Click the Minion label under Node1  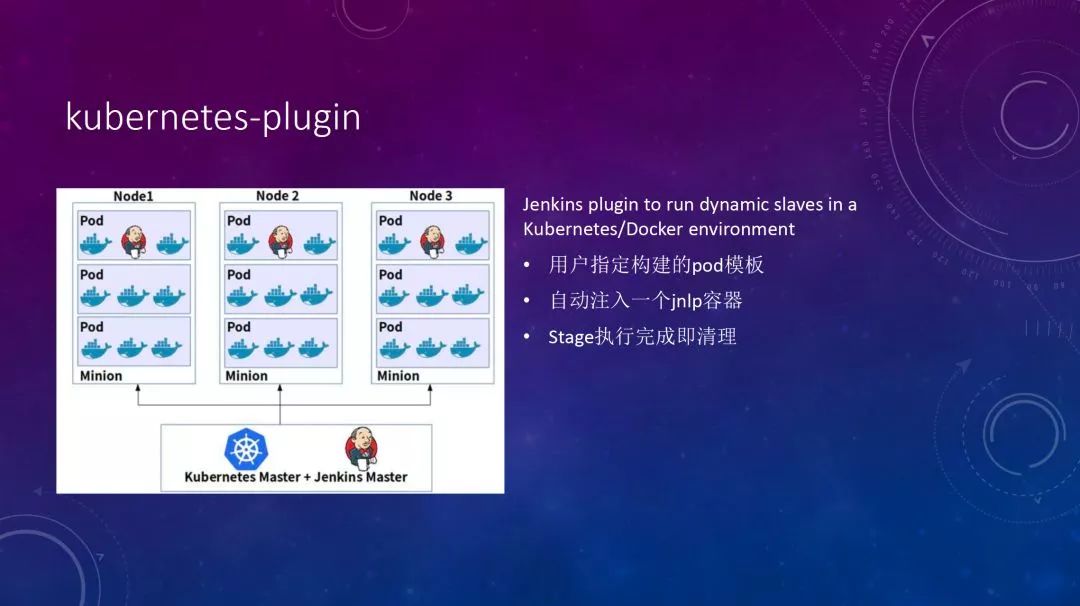pyautogui.click(x=101, y=376)
